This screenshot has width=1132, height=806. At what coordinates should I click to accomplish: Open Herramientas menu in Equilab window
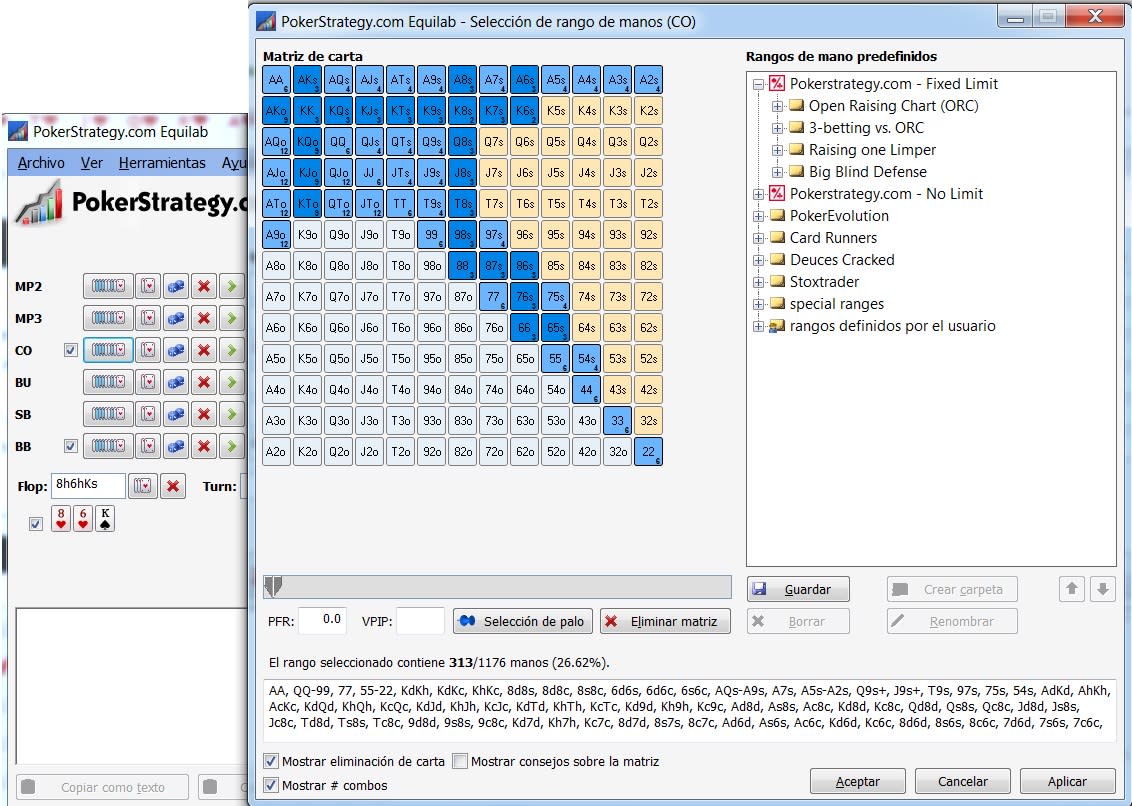162,163
